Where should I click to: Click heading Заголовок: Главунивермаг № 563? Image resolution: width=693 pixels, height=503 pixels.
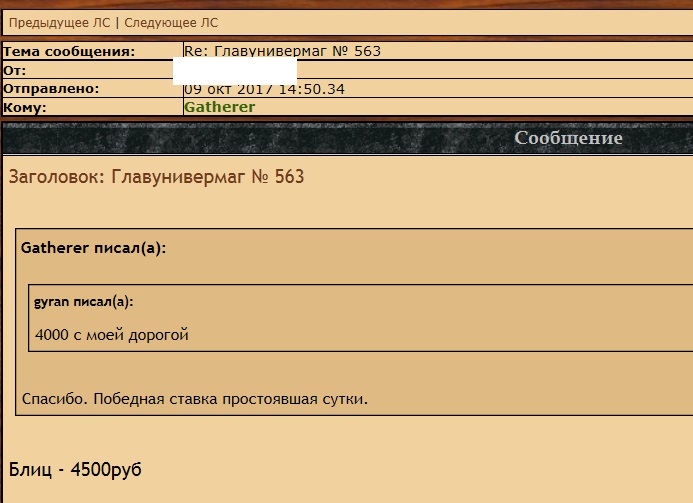click(156, 177)
